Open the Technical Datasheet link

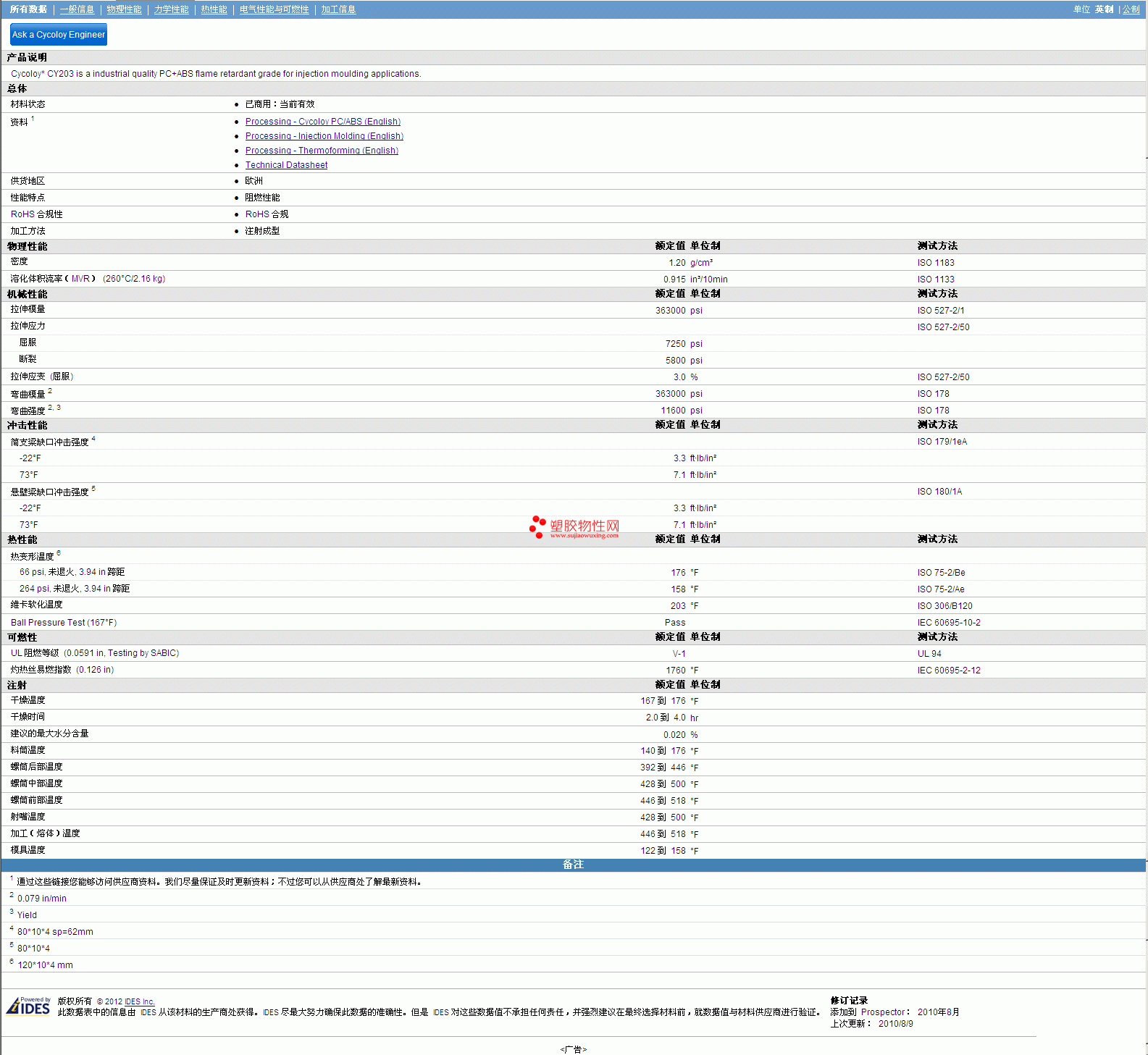(286, 165)
